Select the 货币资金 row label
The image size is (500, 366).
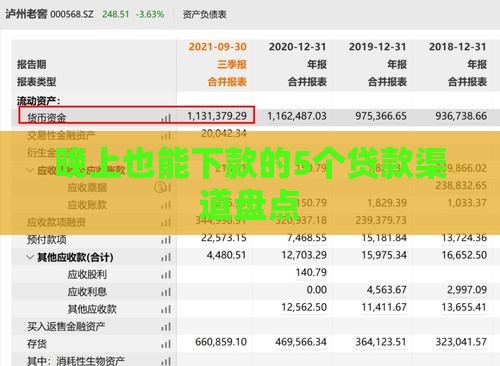(46, 118)
